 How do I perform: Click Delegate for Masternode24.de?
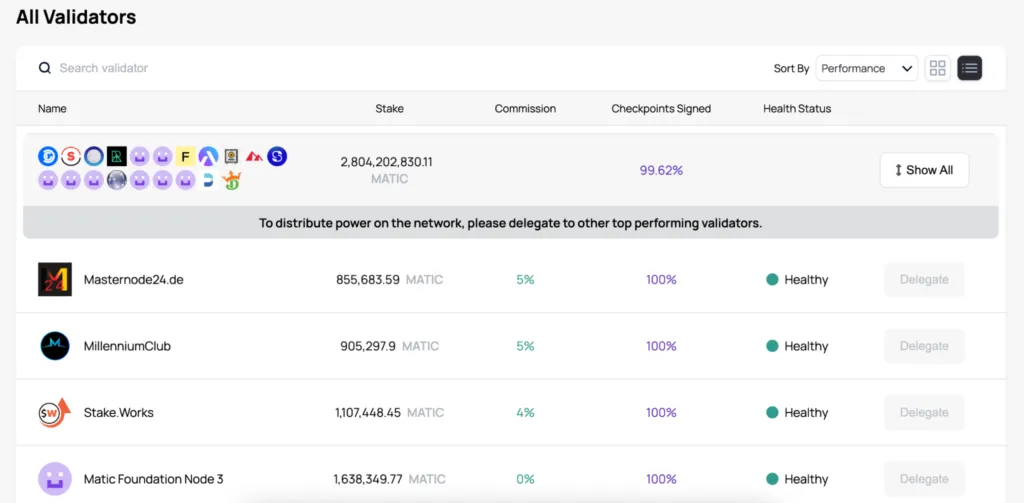pos(924,280)
